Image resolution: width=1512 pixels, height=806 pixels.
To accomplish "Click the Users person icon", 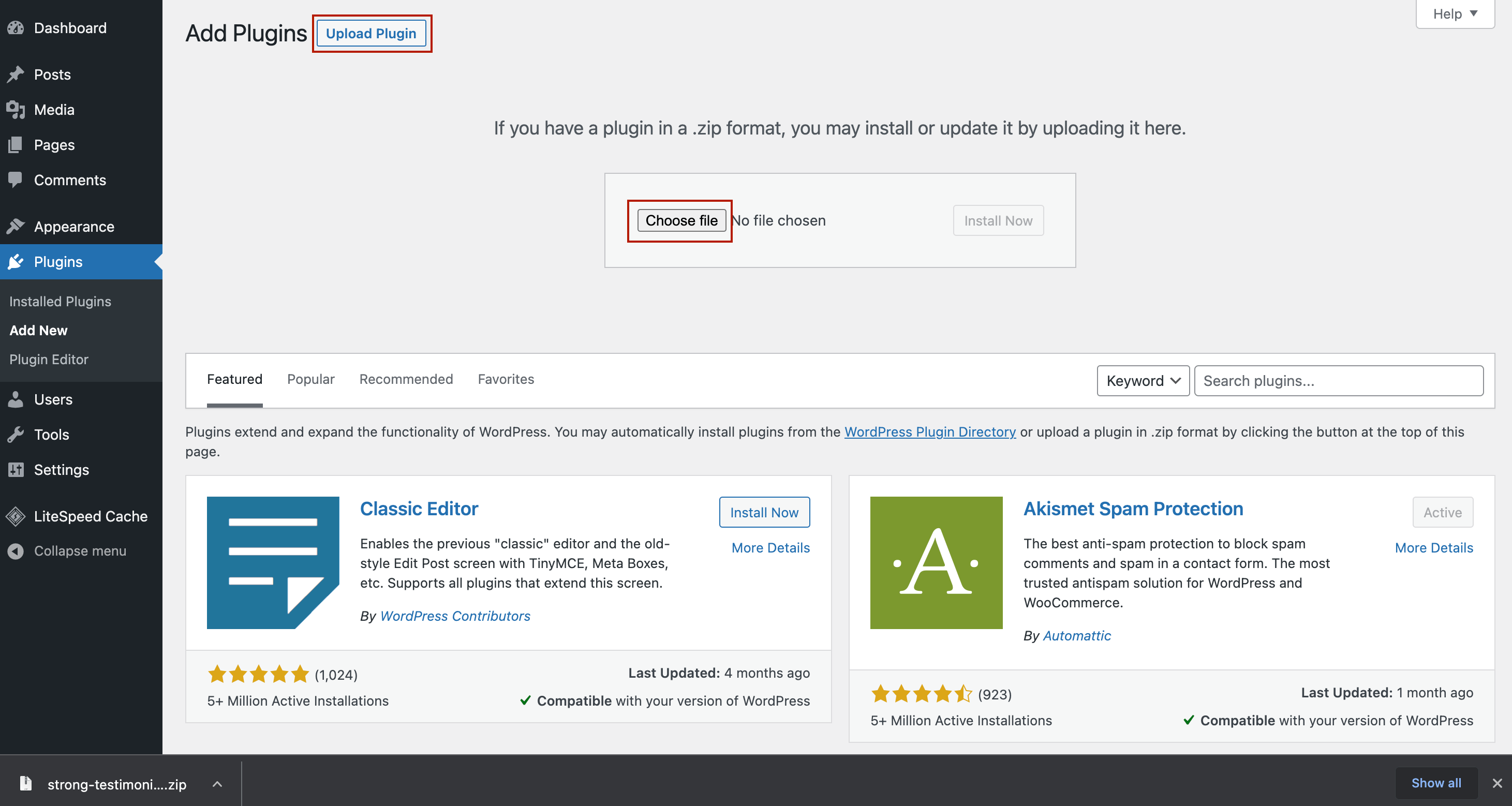I will pyautogui.click(x=16, y=399).
